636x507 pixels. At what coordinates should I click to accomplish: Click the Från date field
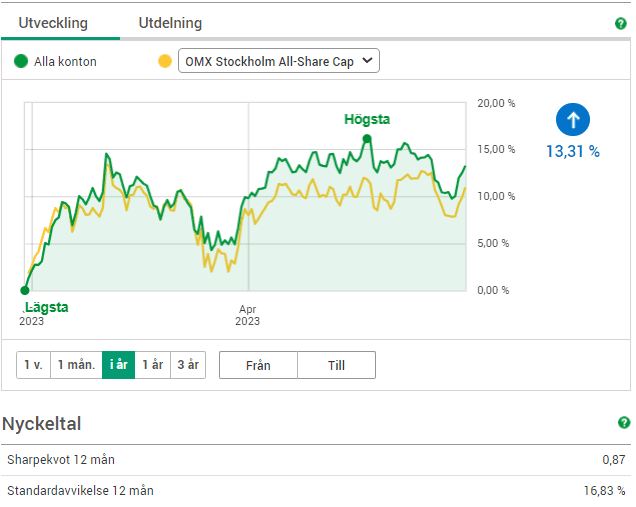click(x=258, y=365)
